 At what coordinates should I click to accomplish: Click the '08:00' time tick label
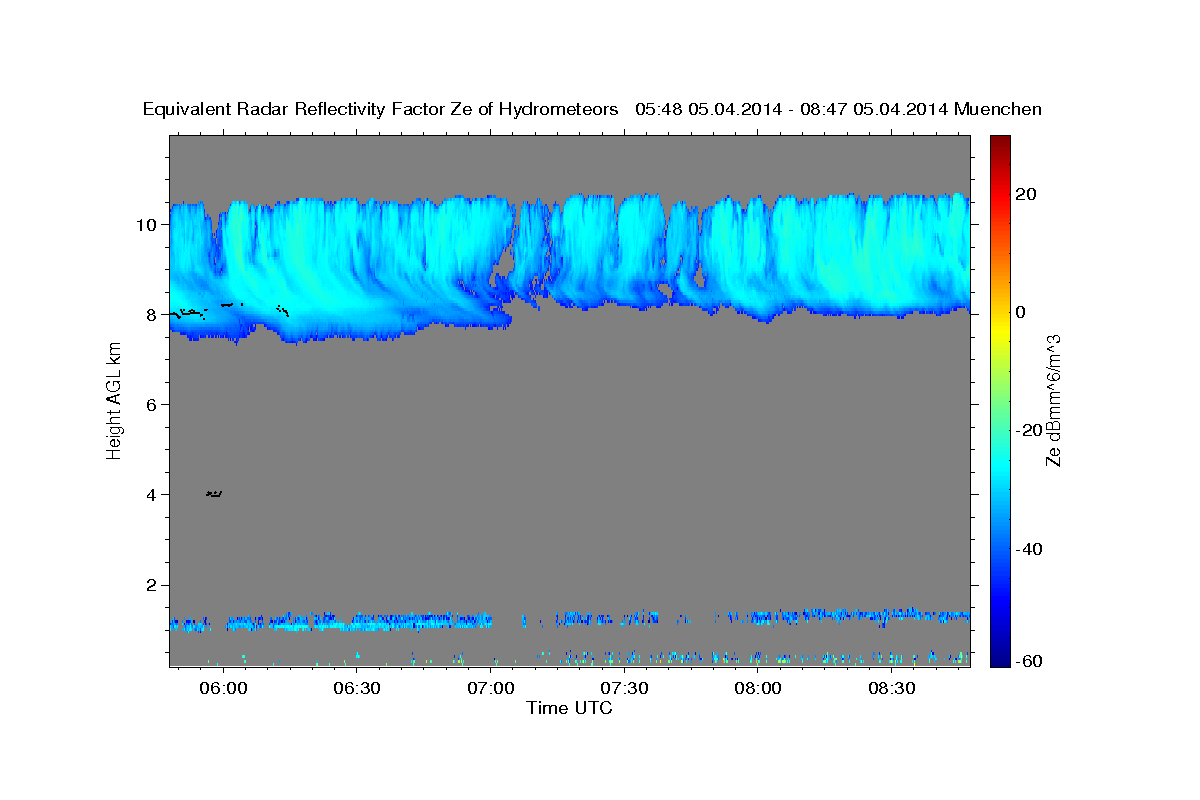(x=758, y=689)
